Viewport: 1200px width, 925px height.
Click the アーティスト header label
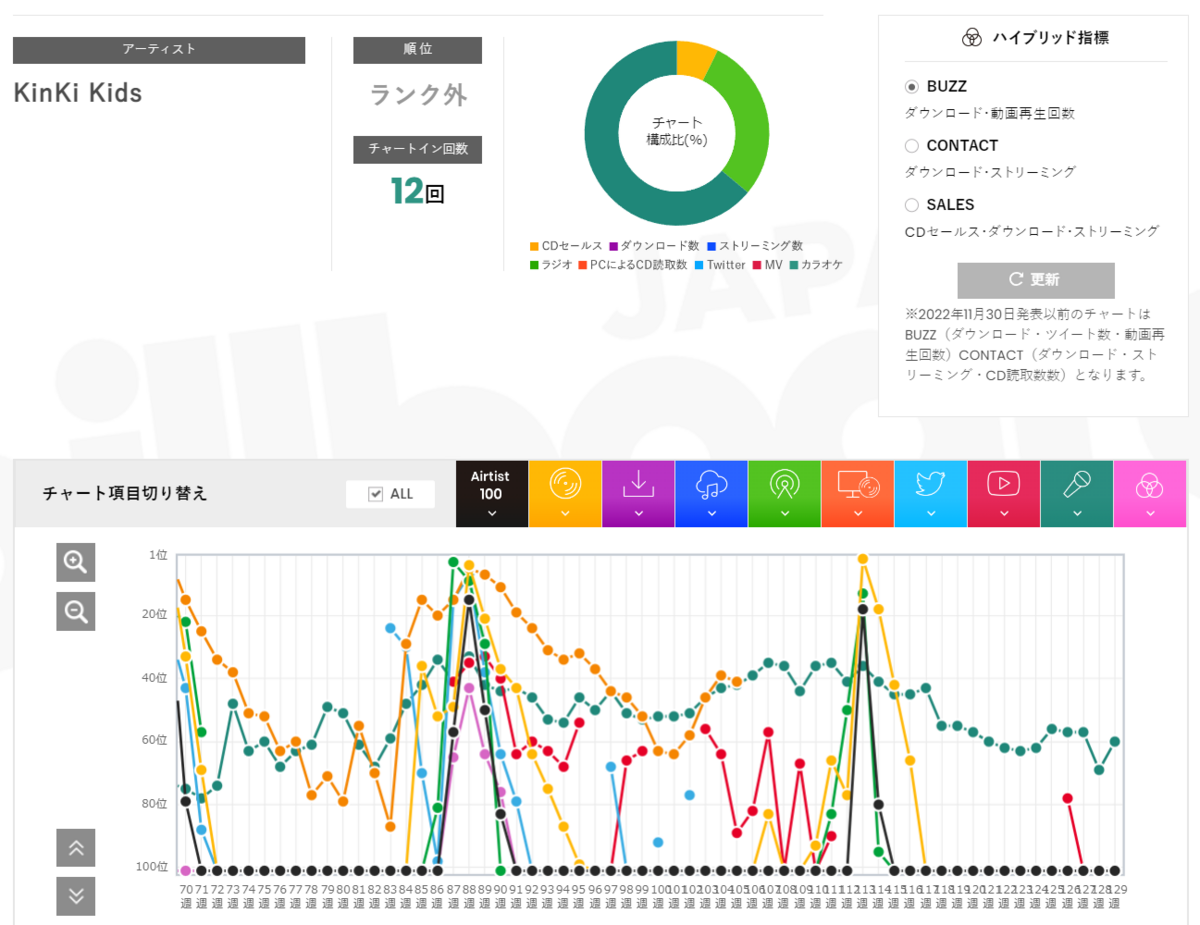click(x=159, y=50)
